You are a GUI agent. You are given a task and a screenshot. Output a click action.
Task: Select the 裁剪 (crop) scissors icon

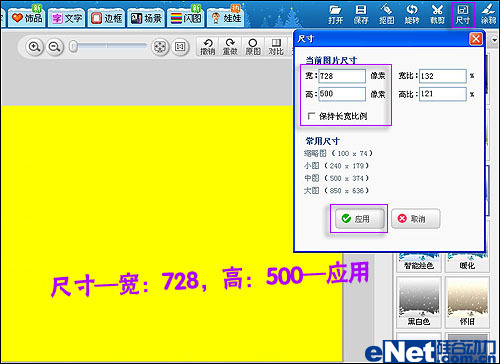click(437, 15)
